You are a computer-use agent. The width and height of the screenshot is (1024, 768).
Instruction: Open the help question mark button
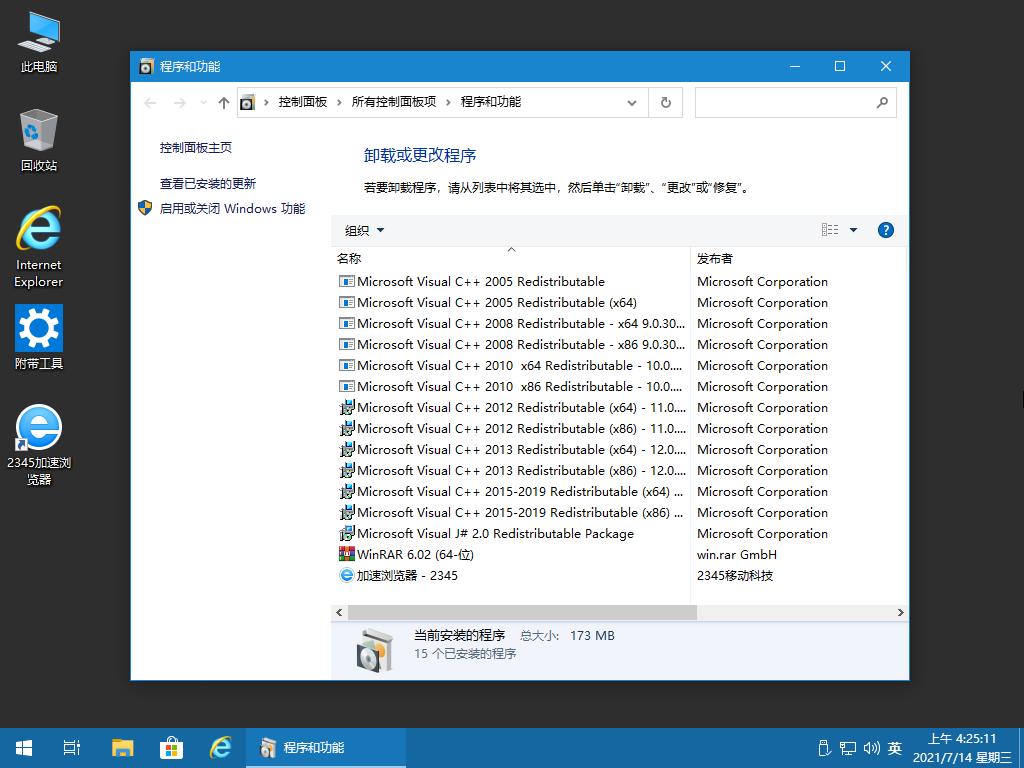point(886,230)
